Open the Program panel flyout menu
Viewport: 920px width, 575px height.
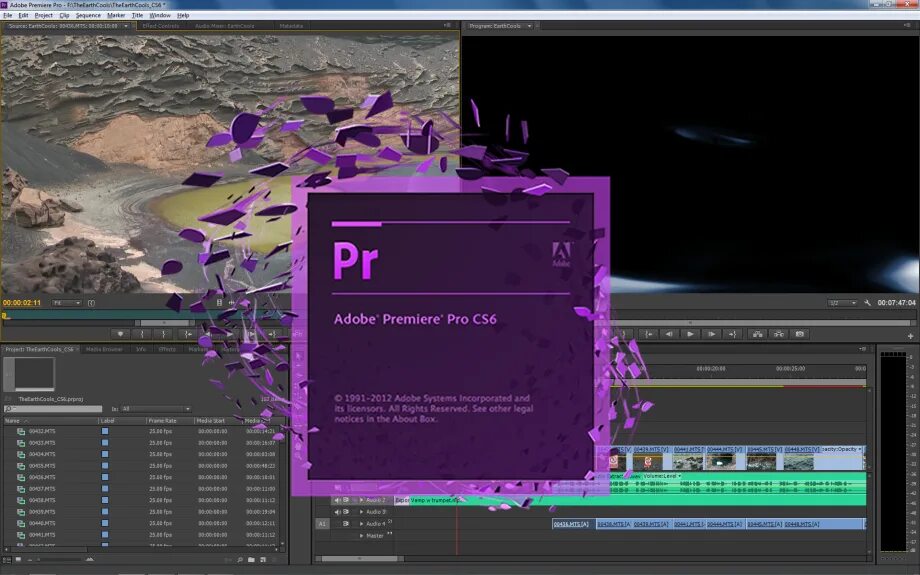click(x=907, y=25)
